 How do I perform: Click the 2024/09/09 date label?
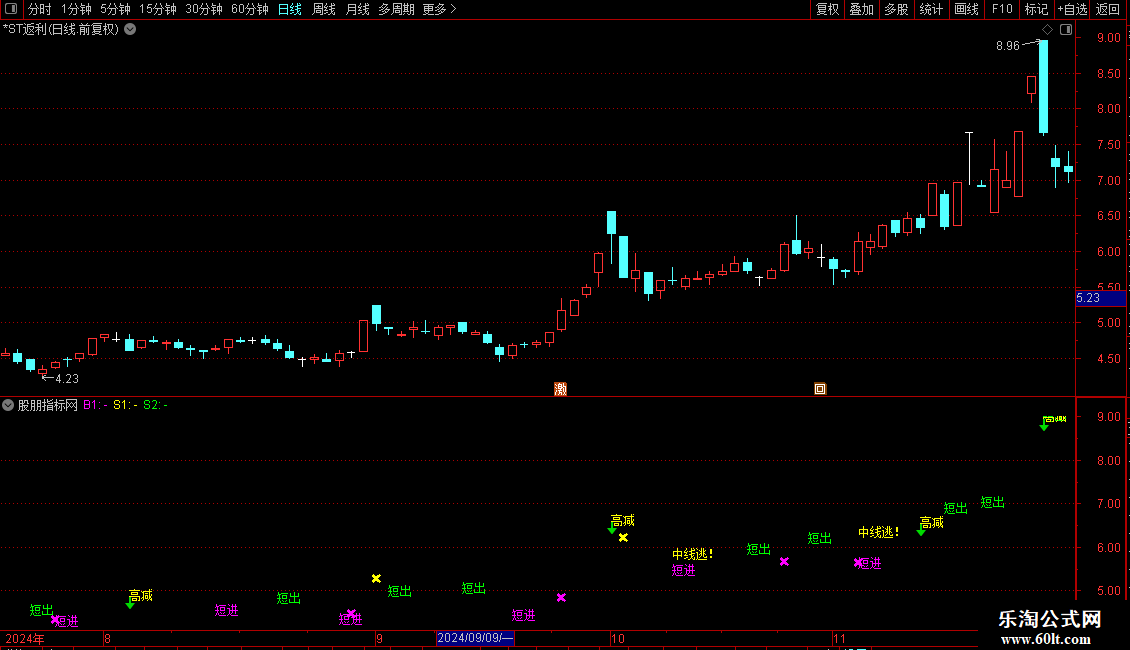pos(476,638)
